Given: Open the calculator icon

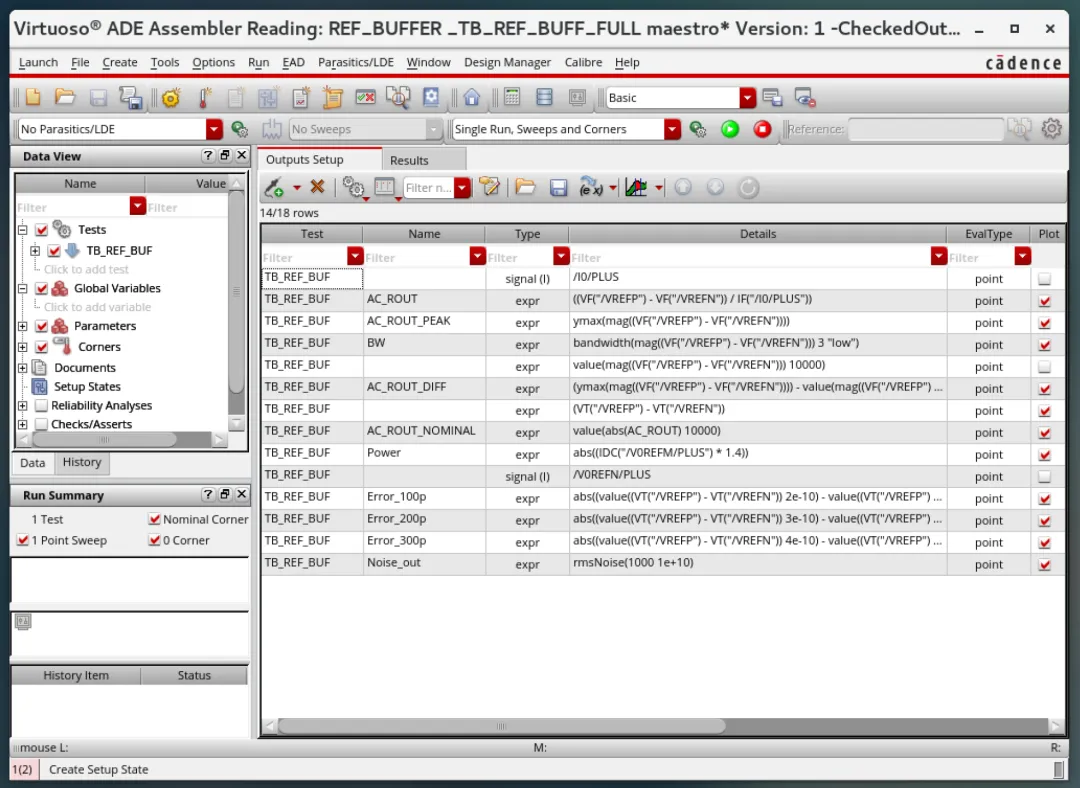Looking at the screenshot, I should 512,97.
